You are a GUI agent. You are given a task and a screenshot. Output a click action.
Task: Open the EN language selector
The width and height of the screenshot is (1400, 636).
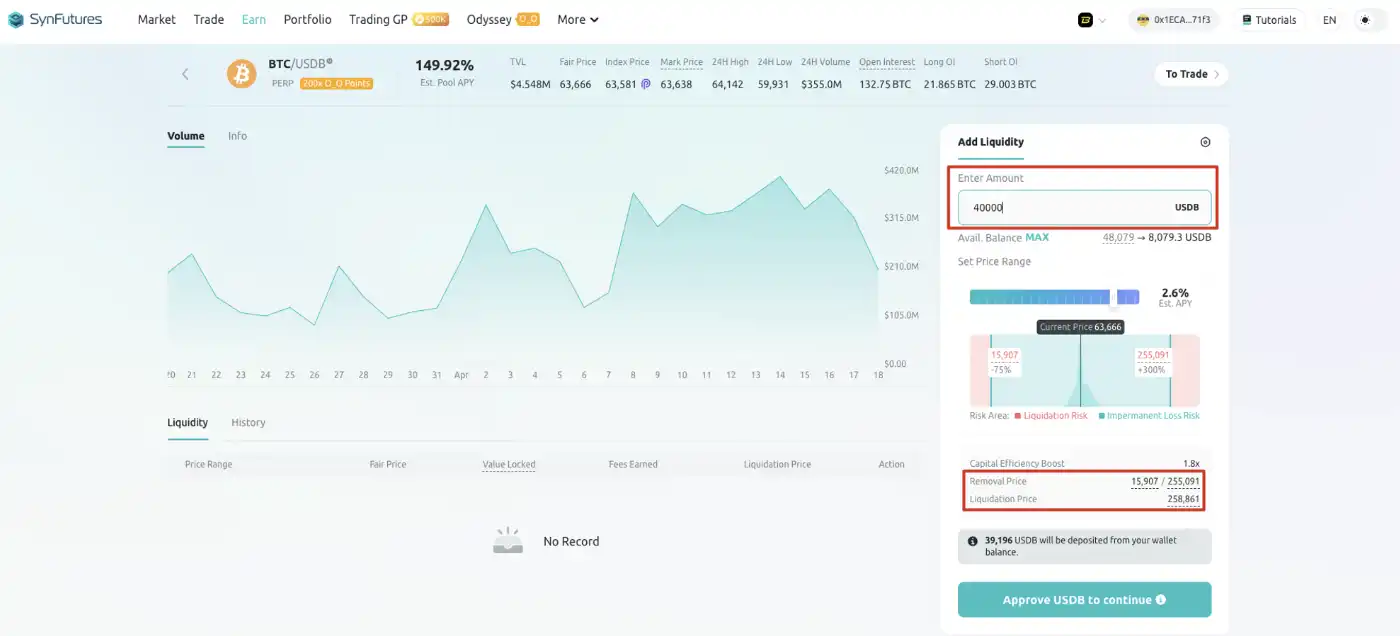tap(1329, 20)
